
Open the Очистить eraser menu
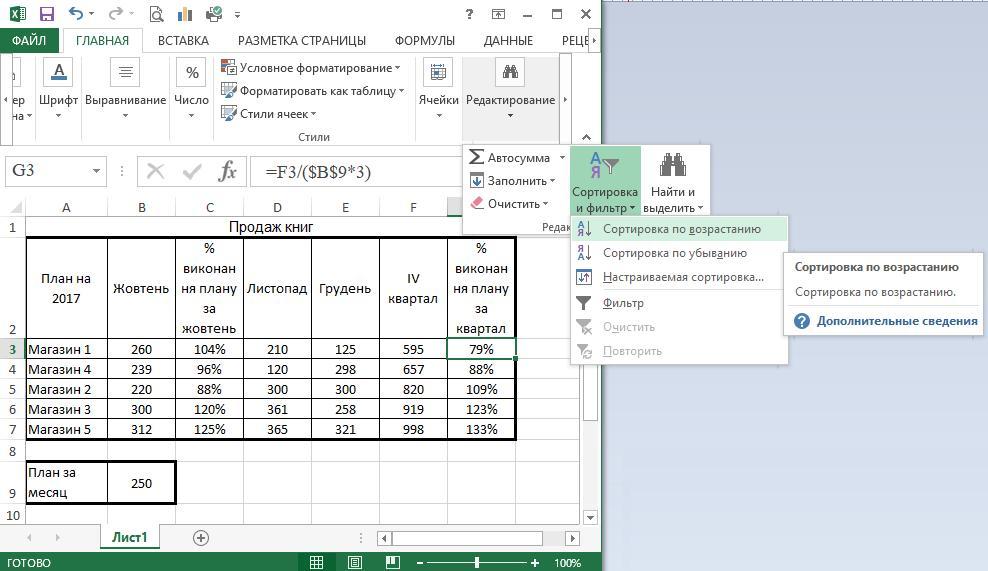[509, 204]
